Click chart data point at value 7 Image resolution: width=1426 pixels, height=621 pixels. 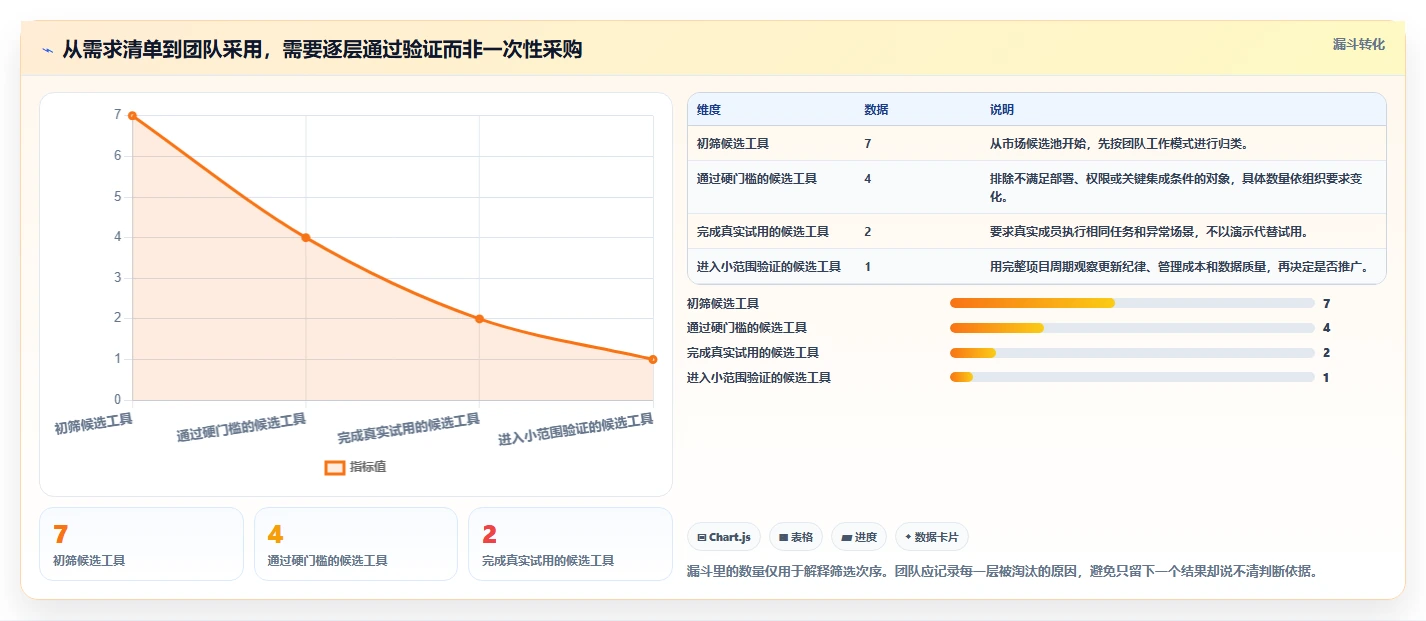pos(132,116)
